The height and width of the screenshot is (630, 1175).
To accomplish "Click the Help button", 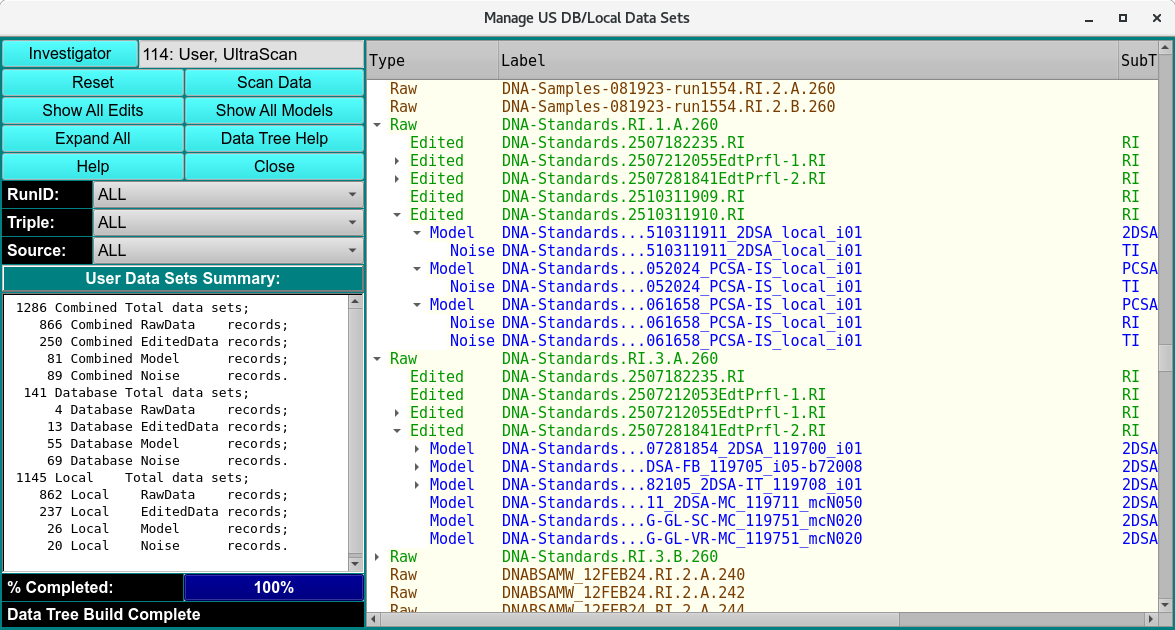I will [93, 166].
